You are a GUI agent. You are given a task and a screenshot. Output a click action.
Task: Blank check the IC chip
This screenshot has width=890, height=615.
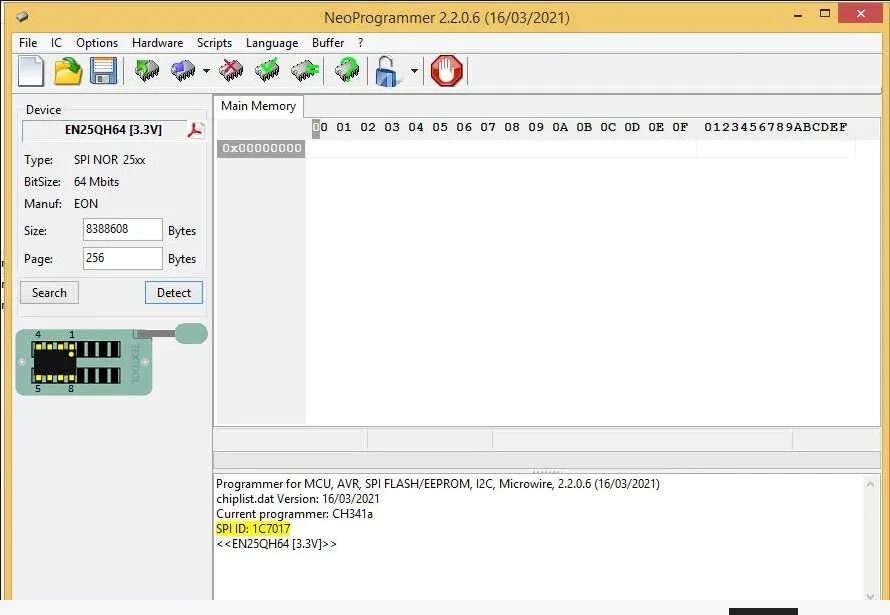(x=305, y=71)
